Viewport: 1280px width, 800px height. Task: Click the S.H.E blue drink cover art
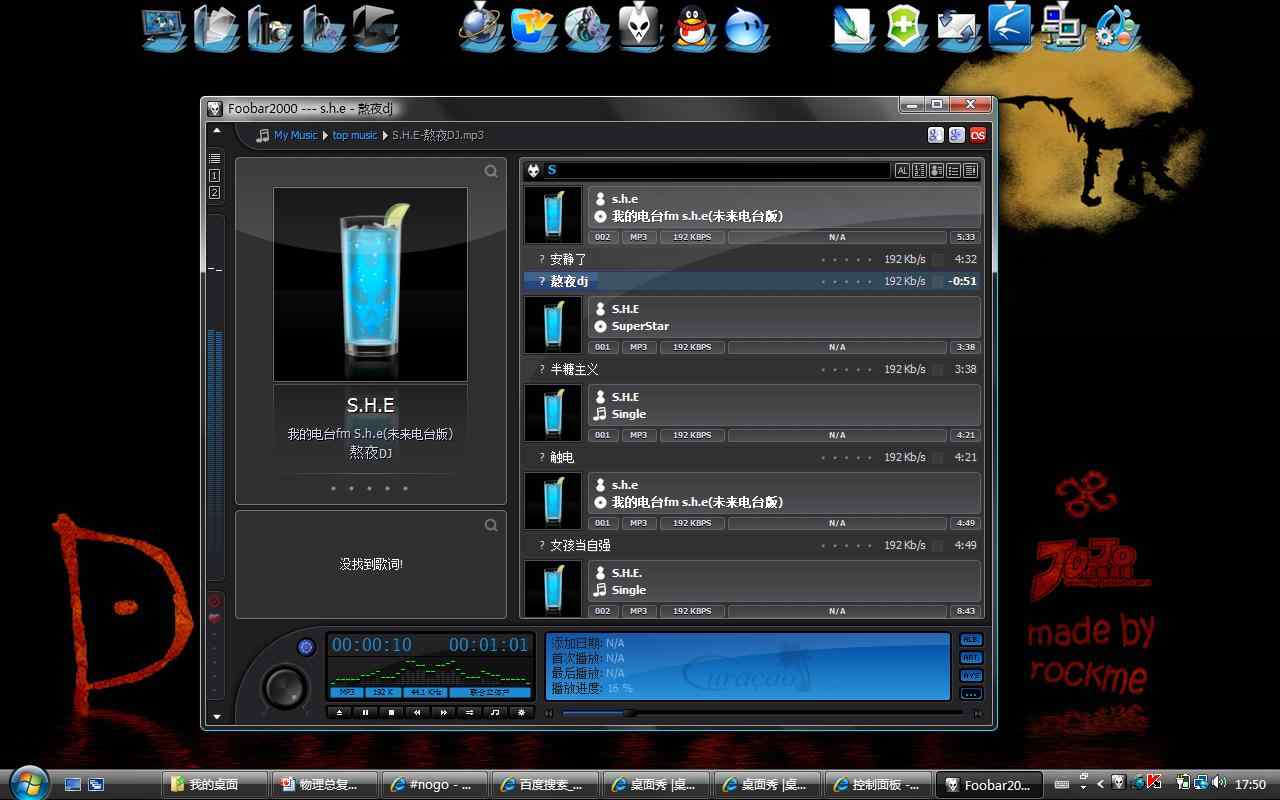[370, 284]
